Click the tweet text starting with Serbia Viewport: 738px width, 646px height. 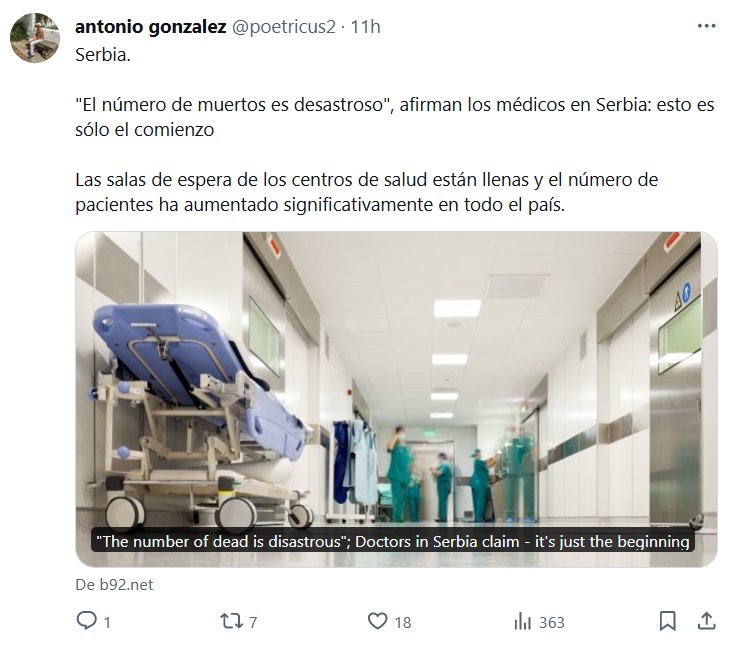point(103,55)
